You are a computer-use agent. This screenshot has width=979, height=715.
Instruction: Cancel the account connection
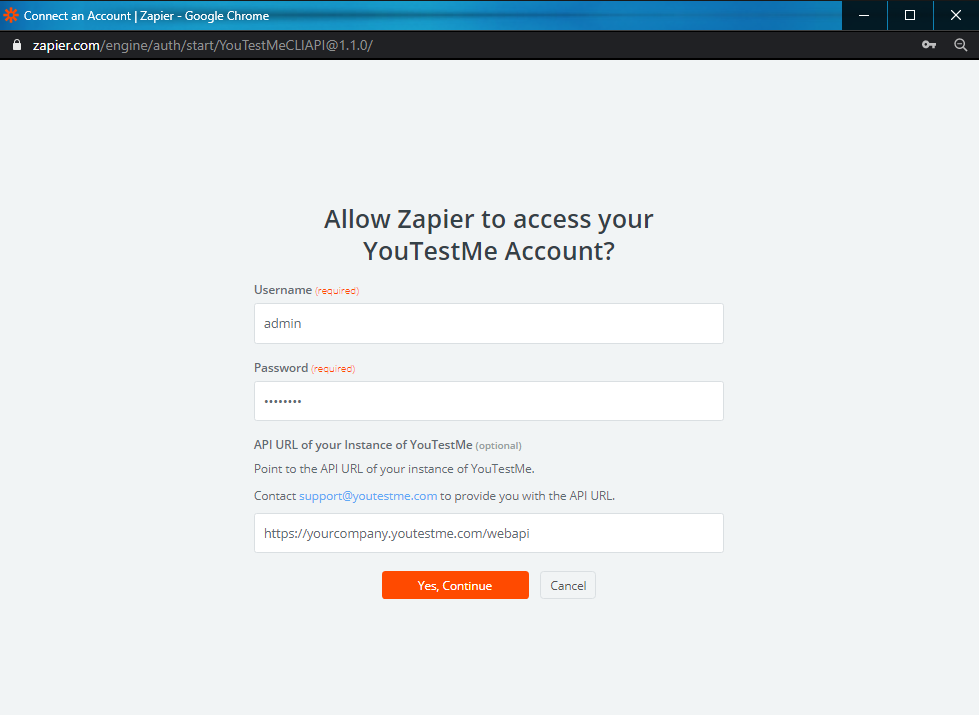click(x=567, y=585)
